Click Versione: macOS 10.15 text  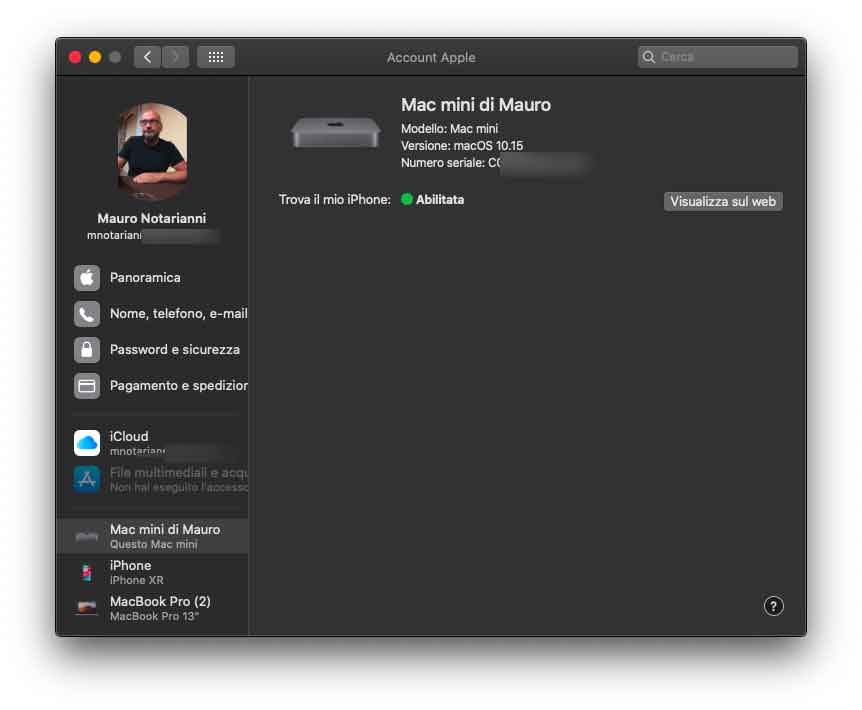(x=462, y=146)
